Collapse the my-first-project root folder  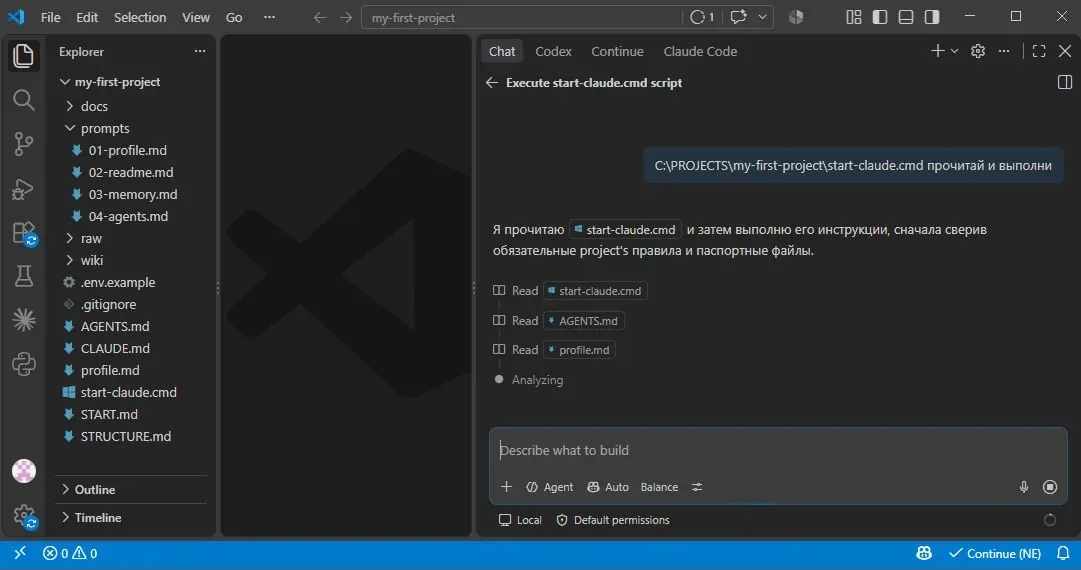pos(65,82)
